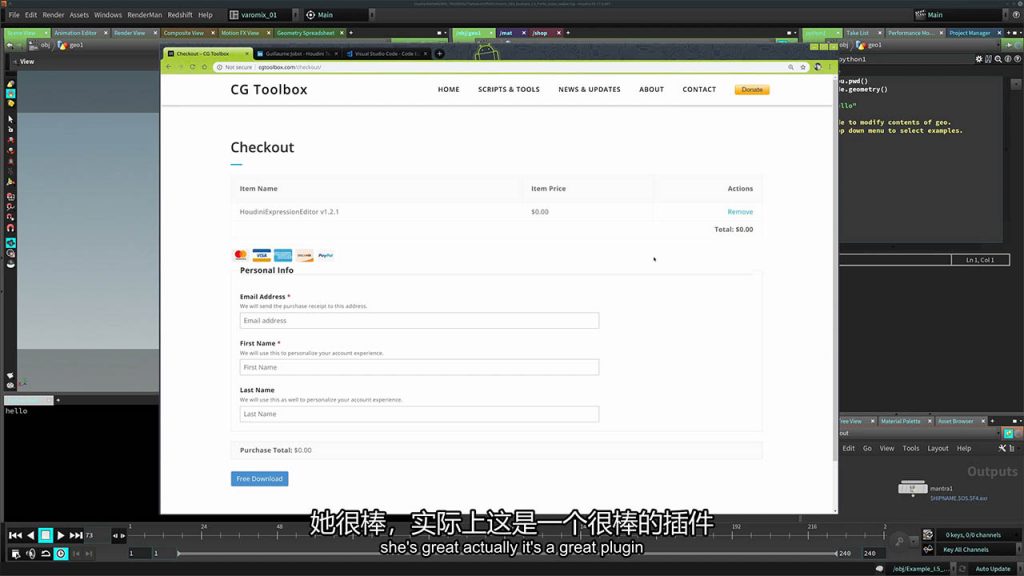This screenshot has height=576, width=1024.
Task: Click the Email address input field
Action: pos(419,321)
